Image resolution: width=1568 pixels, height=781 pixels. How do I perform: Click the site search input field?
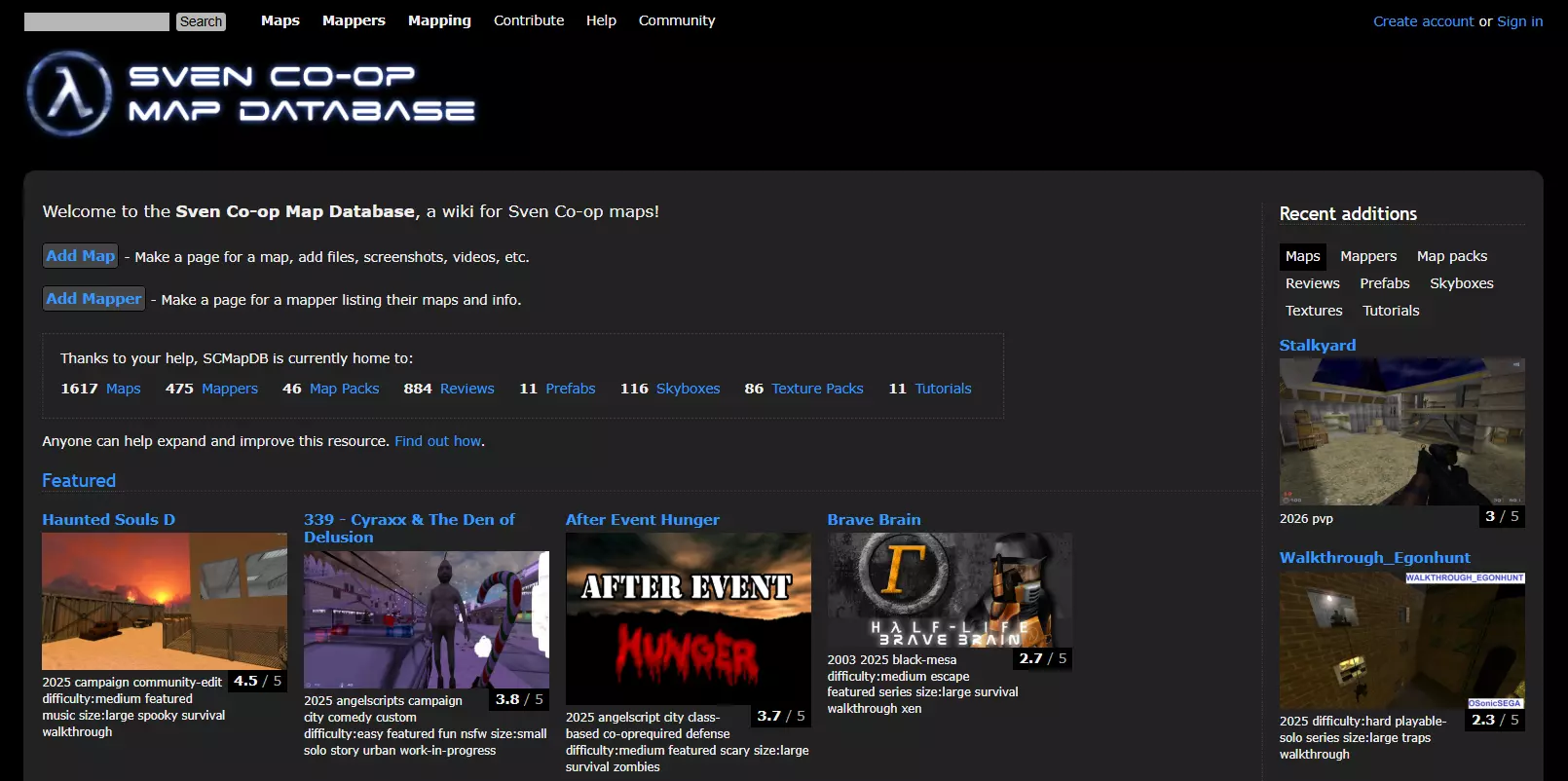96,21
